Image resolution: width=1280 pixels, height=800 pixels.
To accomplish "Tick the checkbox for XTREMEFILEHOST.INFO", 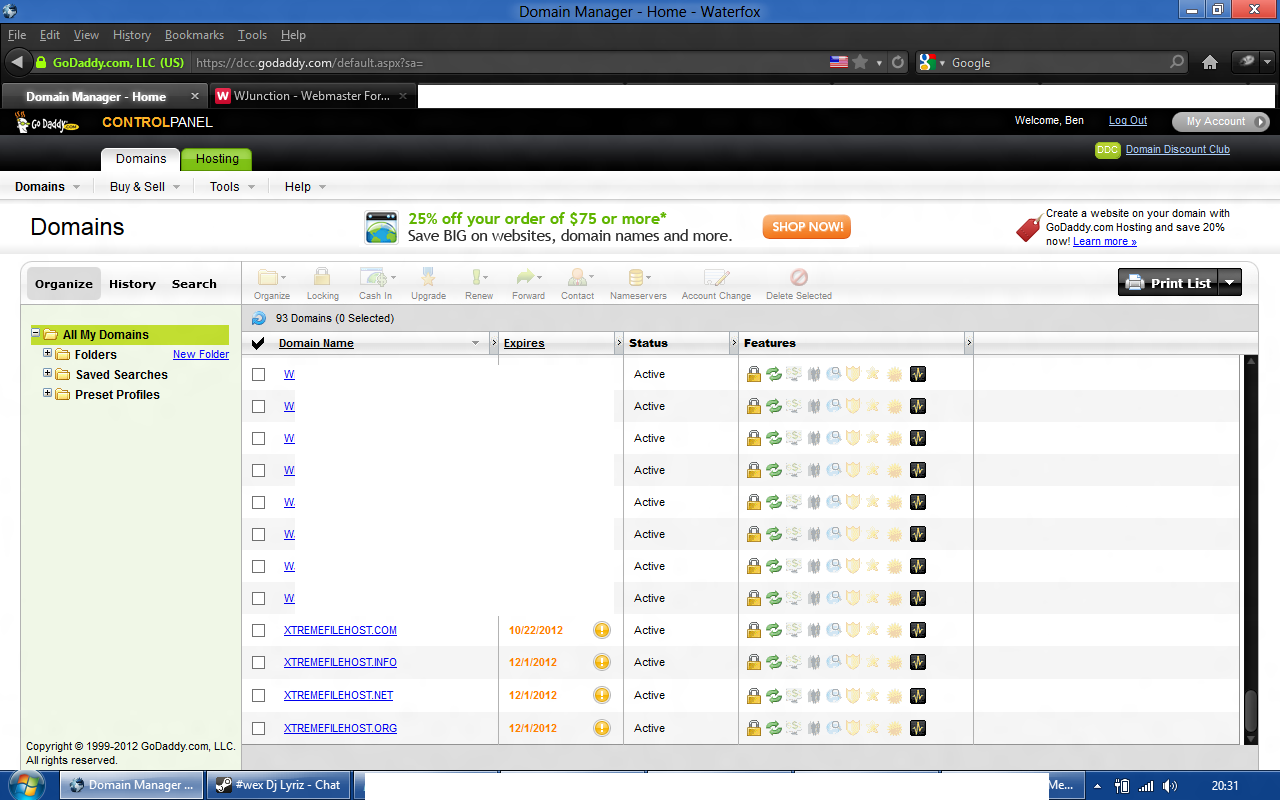I will (x=259, y=662).
